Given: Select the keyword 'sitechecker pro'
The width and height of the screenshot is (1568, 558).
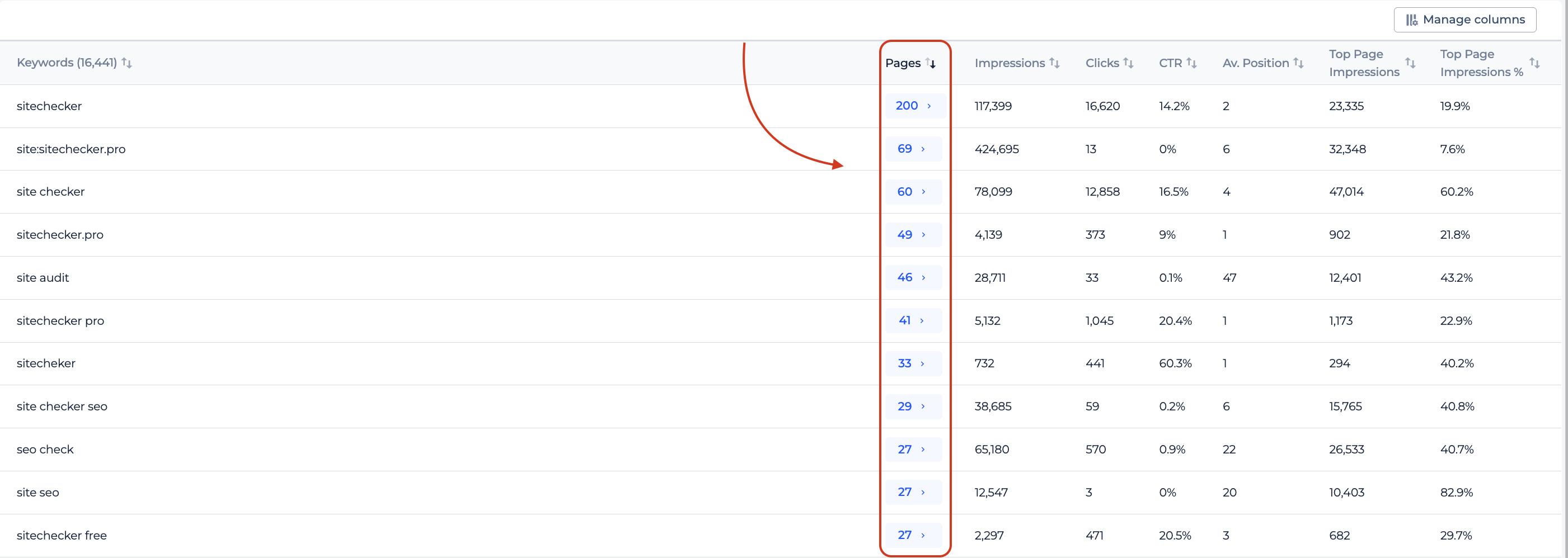Looking at the screenshot, I should coord(60,320).
